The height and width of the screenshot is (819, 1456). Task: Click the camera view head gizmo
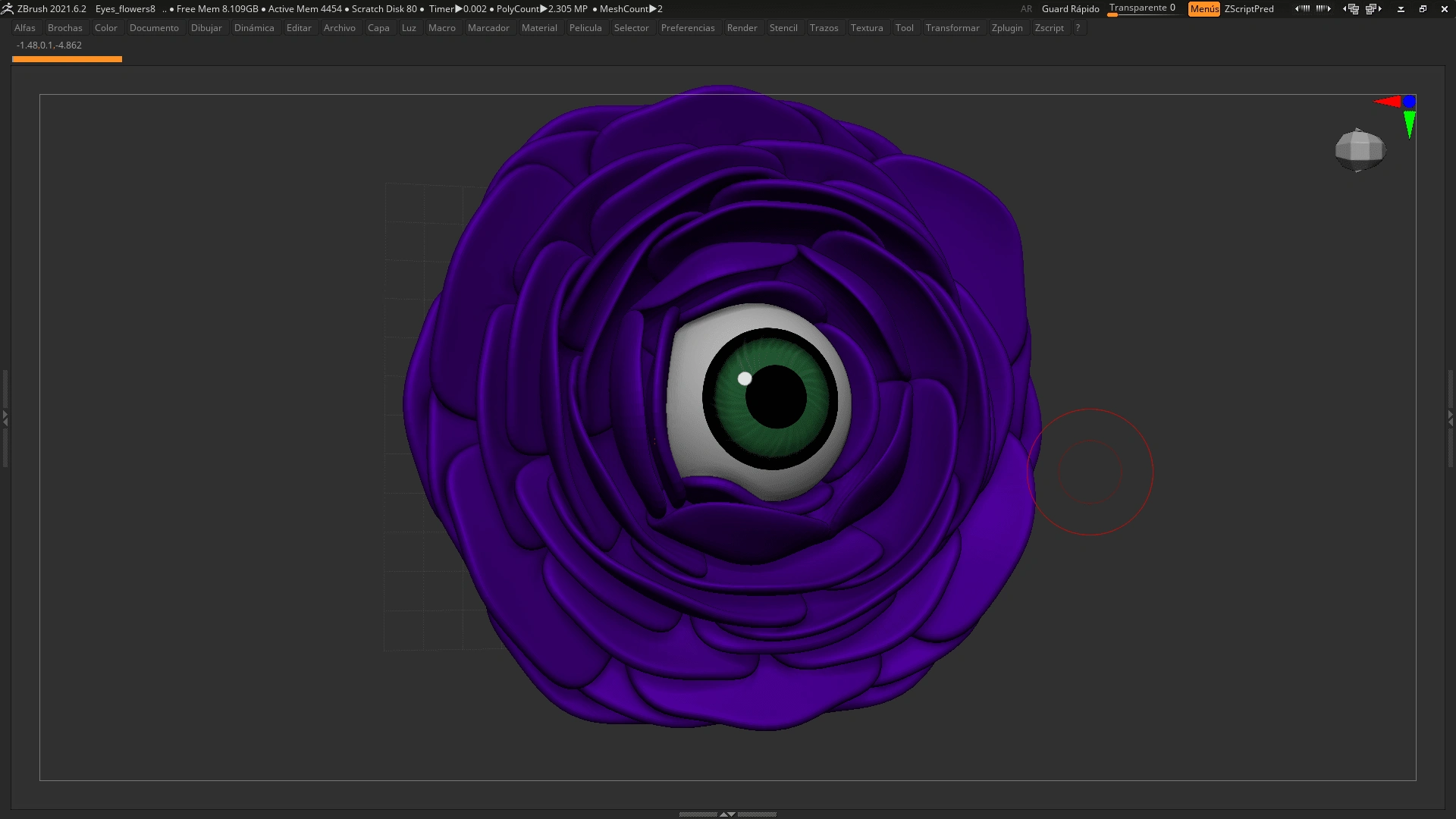point(1360,150)
